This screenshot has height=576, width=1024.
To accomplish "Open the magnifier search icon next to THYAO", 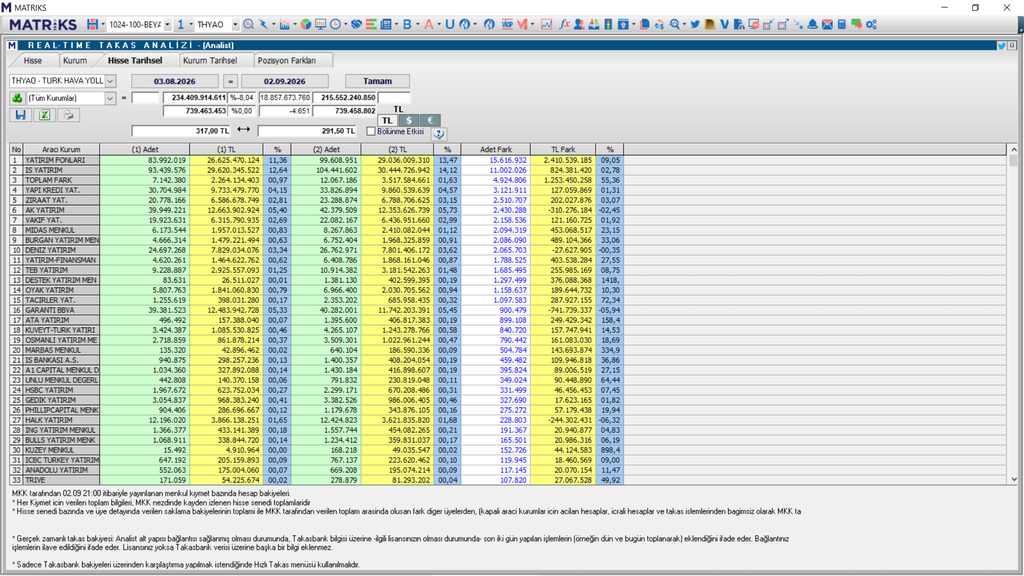I will coord(248,24).
